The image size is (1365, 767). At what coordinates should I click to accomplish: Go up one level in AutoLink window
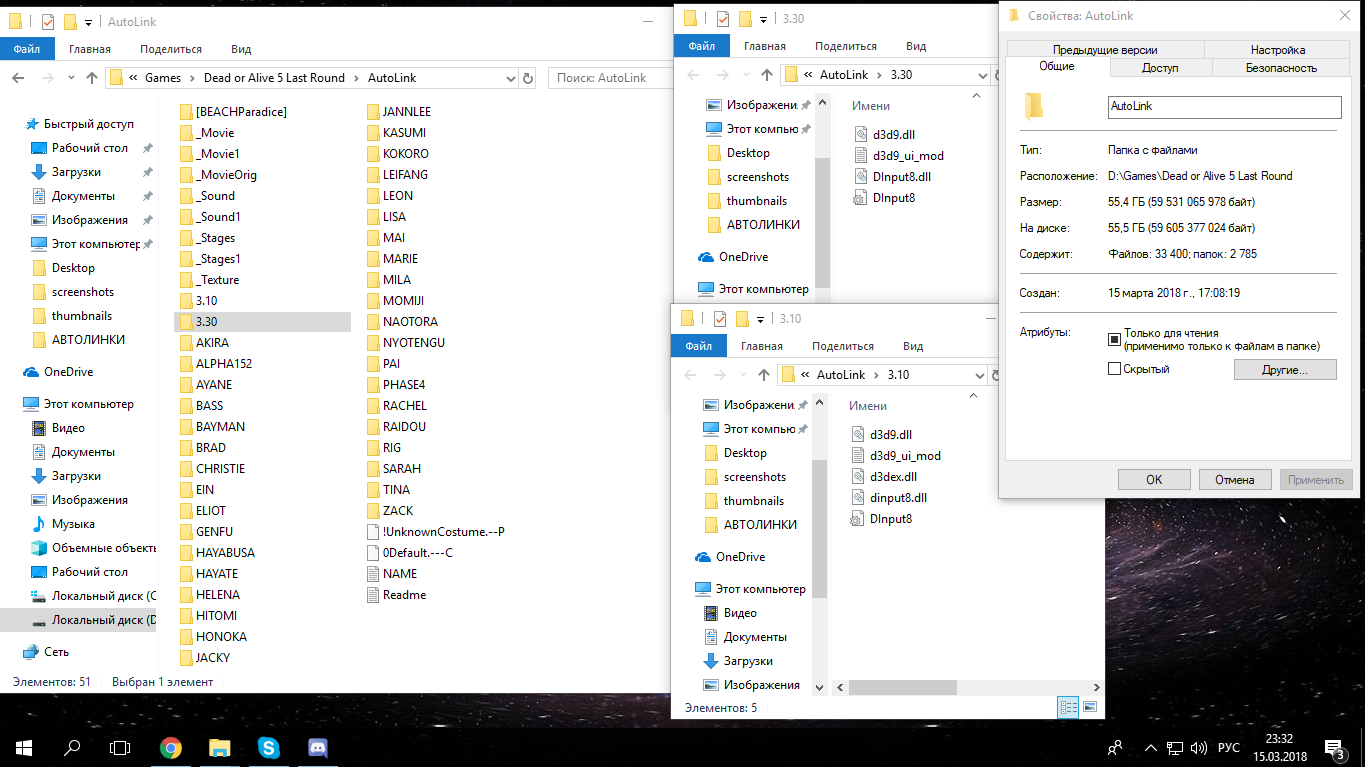click(92, 78)
